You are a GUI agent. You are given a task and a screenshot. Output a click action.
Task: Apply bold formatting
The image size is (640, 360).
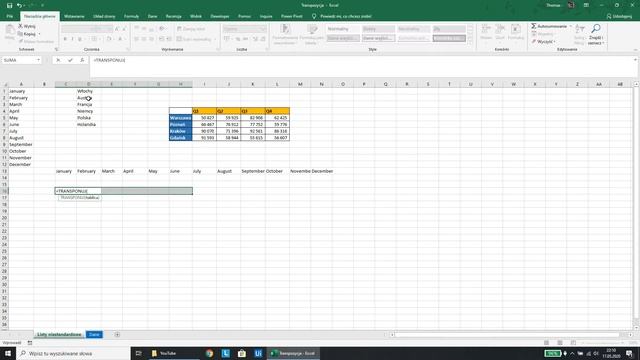[x=65, y=39]
